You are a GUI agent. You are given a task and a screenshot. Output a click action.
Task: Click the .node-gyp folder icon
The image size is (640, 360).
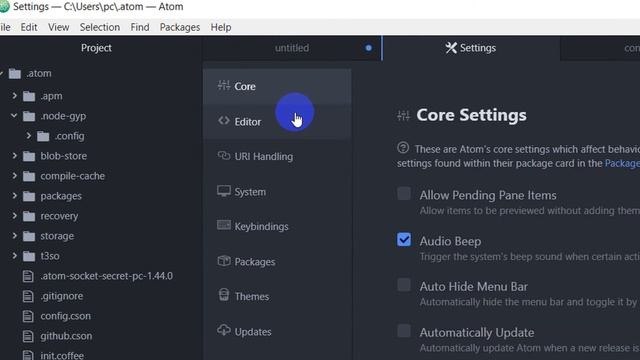(x=29, y=116)
